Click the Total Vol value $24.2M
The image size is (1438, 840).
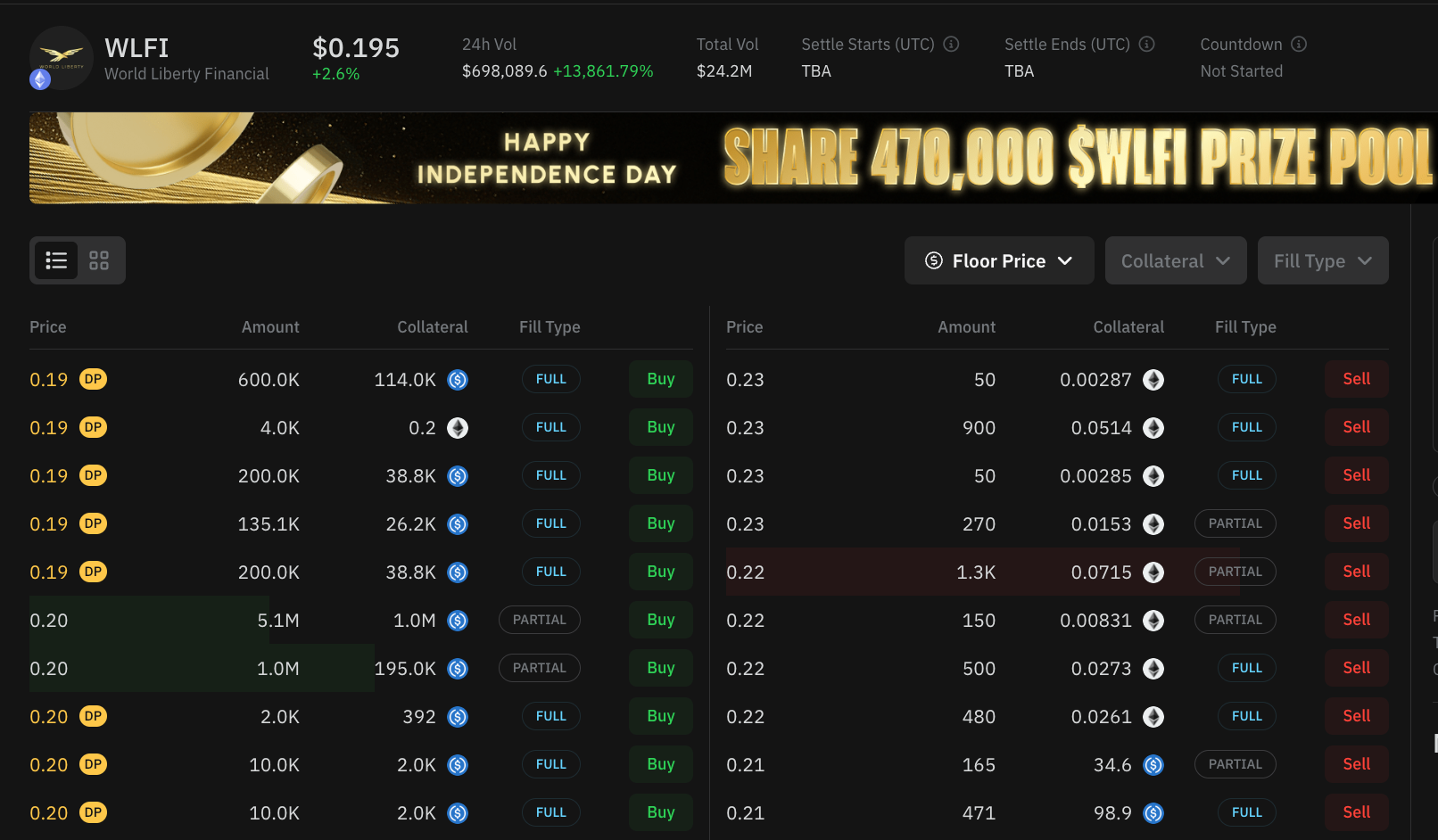[724, 71]
